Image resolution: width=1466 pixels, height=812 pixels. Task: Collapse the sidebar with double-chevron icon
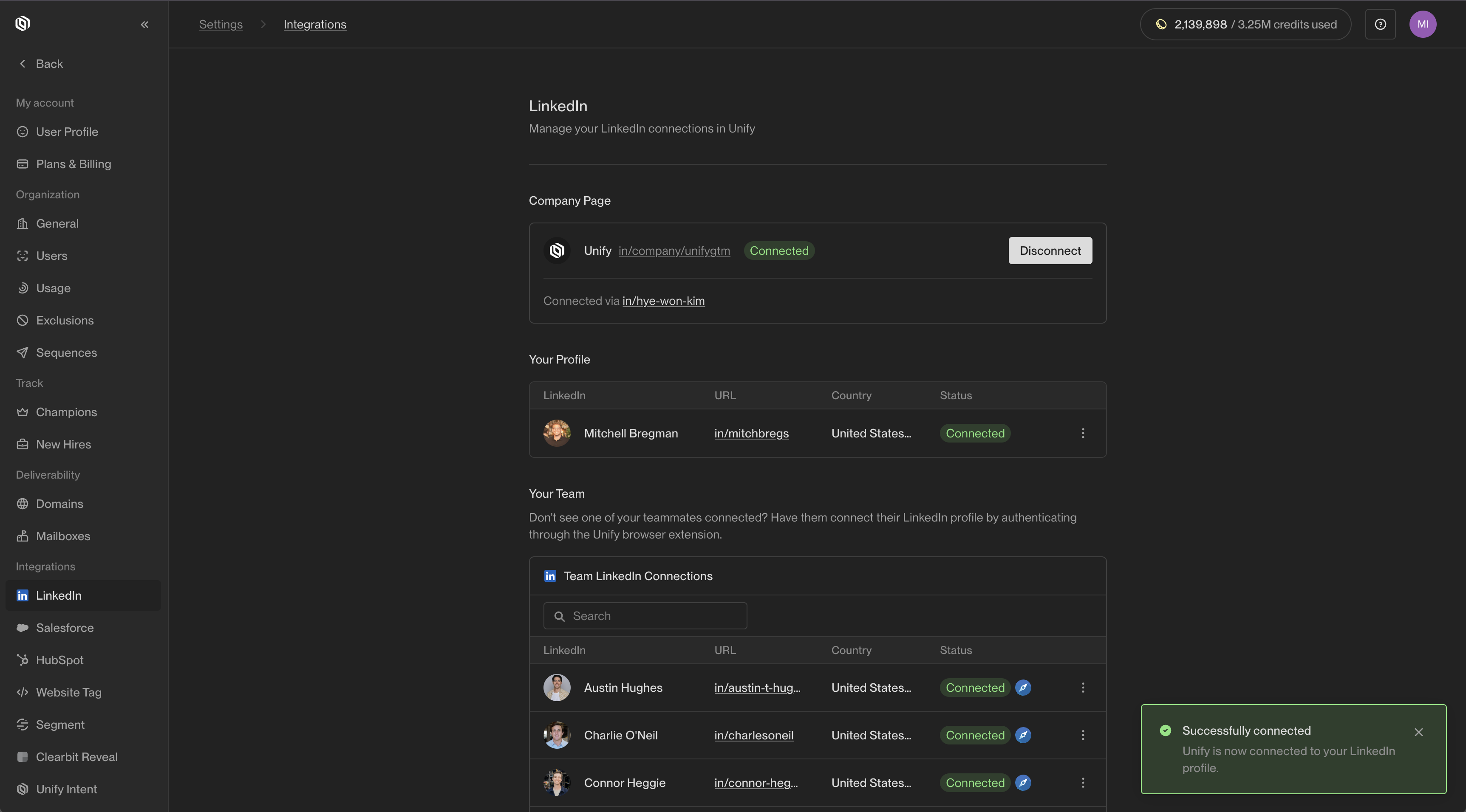(x=144, y=25)
